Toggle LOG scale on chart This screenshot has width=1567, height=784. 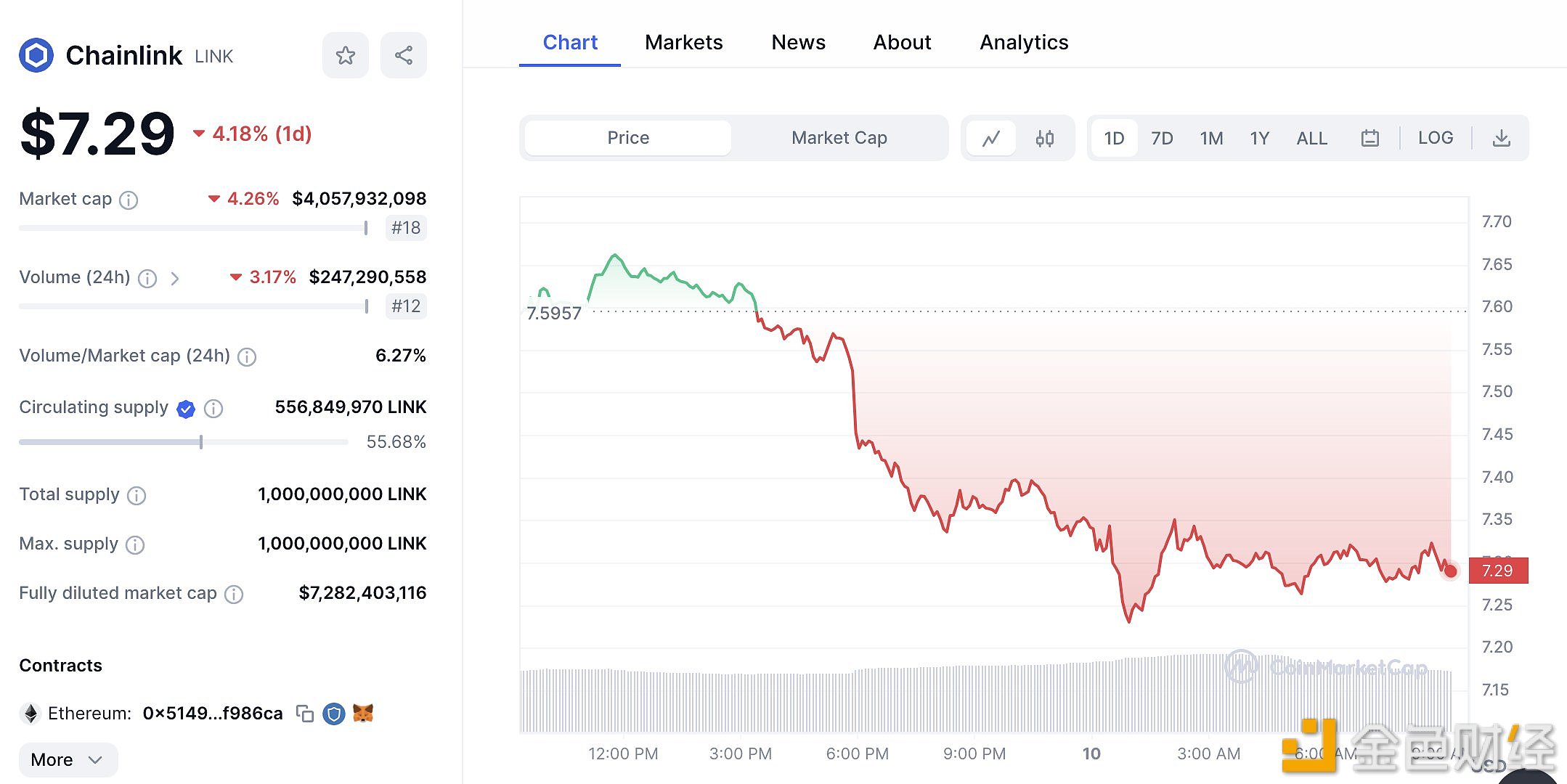coord(1436,138)
